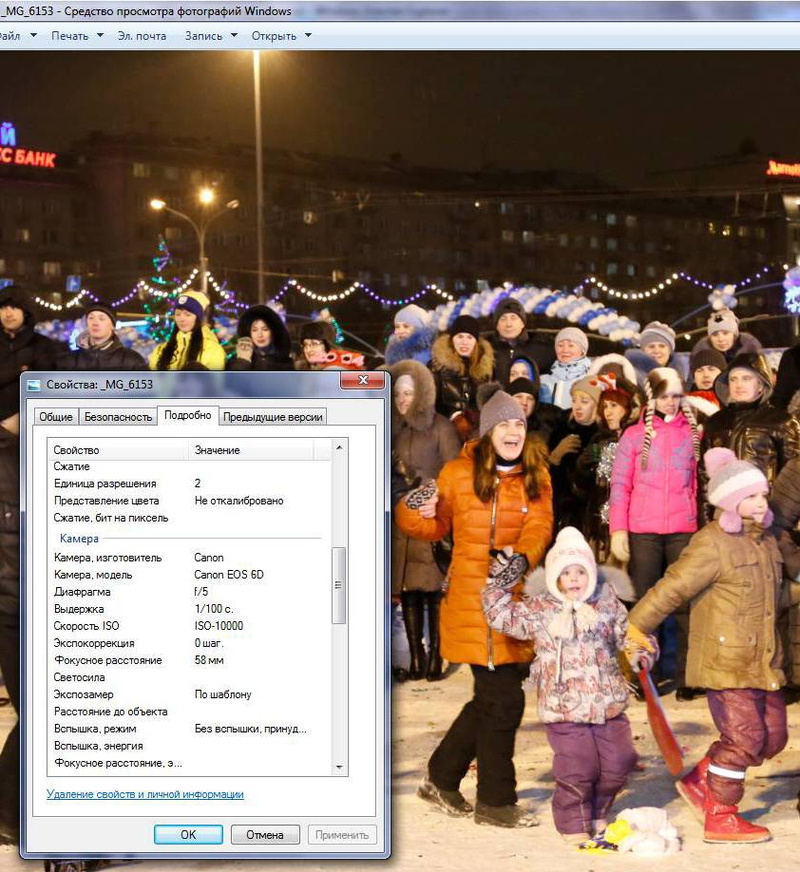Image resolution: width=800 pixels, height=872 pixels.
Task: Select the Фокусное расстояние 58 мм row
Action: [x=189, y=660]
